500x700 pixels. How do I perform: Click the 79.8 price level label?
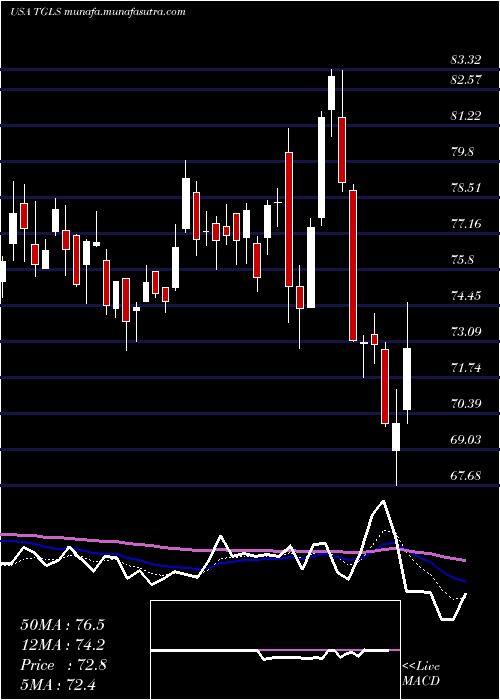point(462,152)
